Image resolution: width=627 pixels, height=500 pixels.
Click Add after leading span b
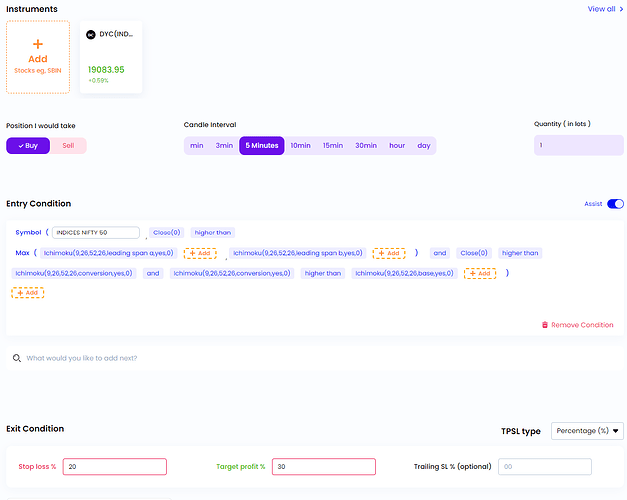(389, 253)
